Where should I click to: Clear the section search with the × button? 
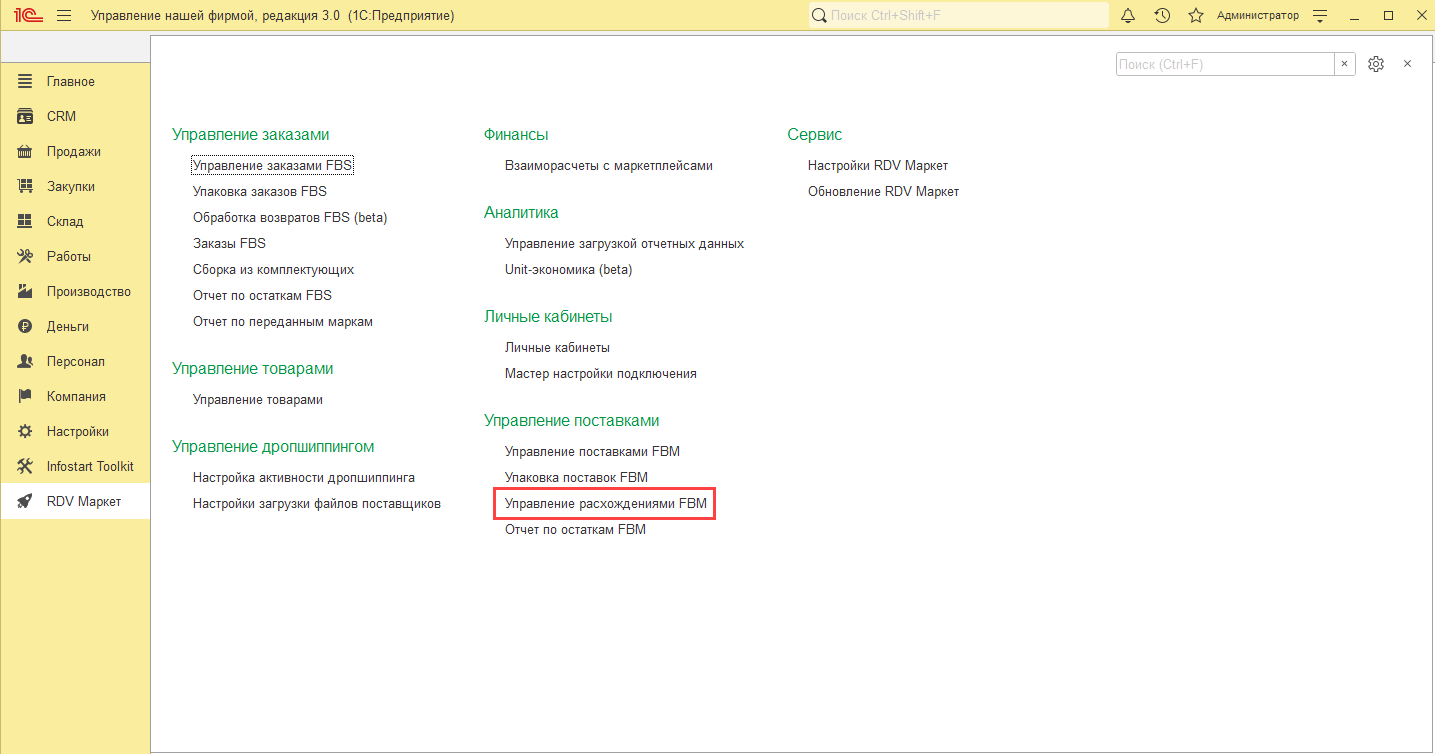1345,63
